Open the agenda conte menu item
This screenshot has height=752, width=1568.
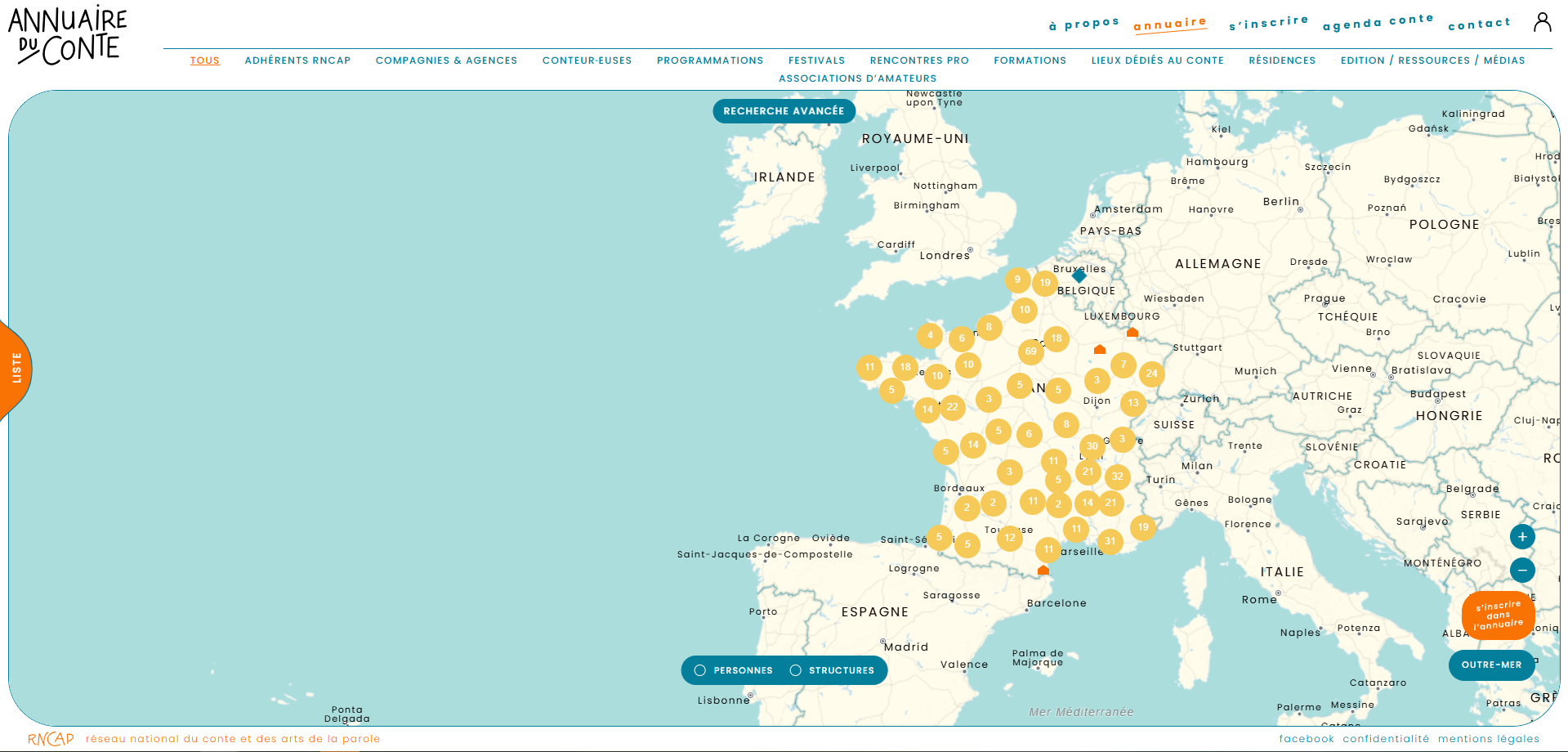click(1378, 22)
